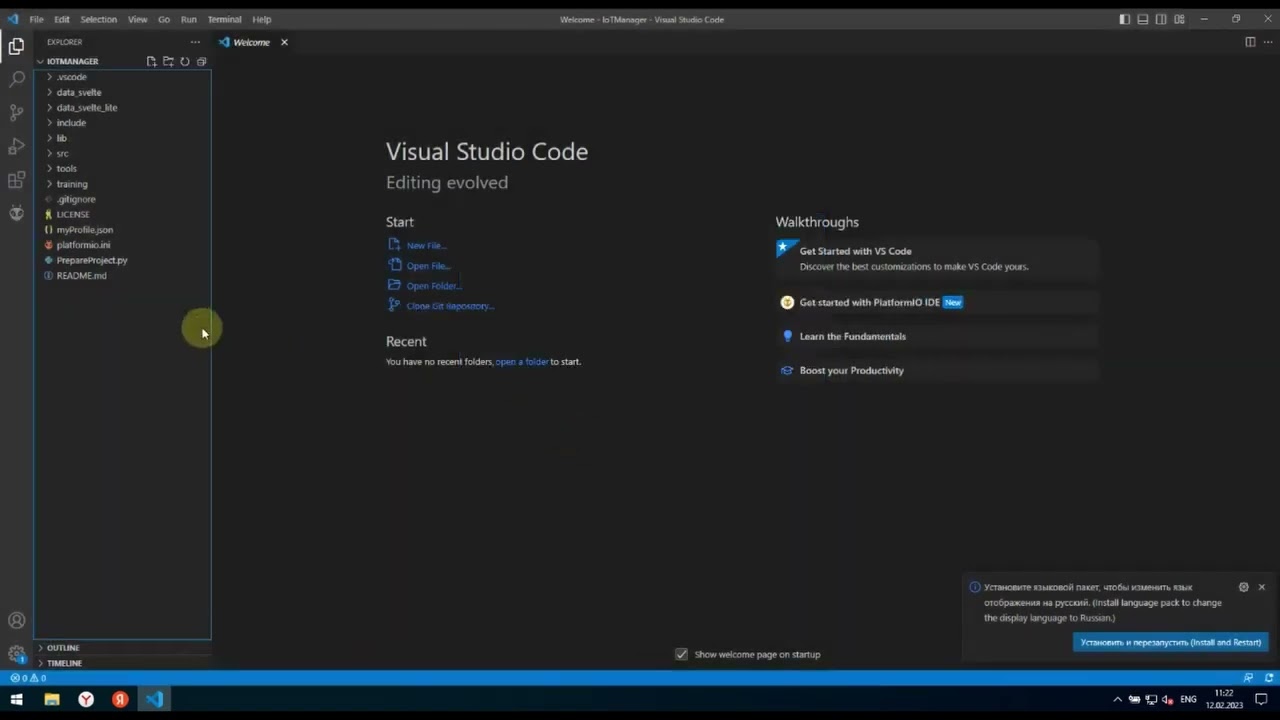Open the Go menu
Screen dimensions: 1280x720
(164, 19)
